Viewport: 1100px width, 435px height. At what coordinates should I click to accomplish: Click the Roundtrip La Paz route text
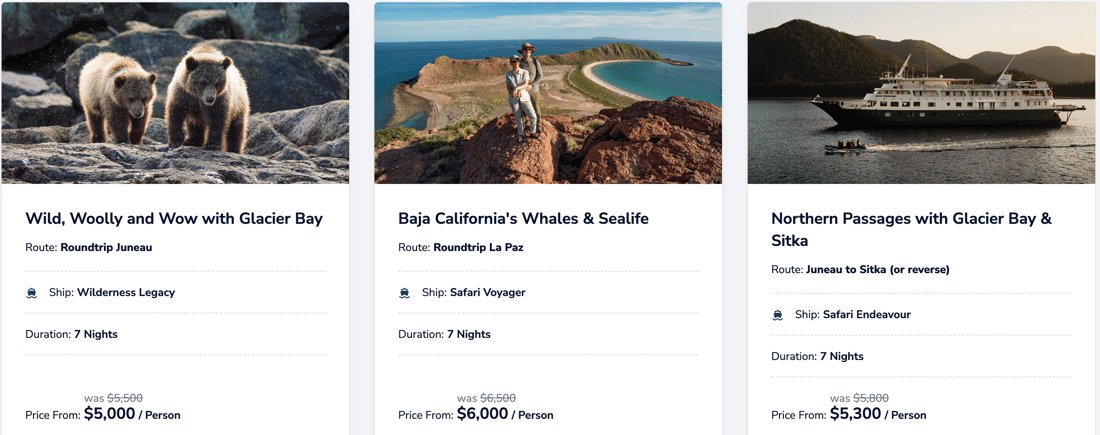478,247
